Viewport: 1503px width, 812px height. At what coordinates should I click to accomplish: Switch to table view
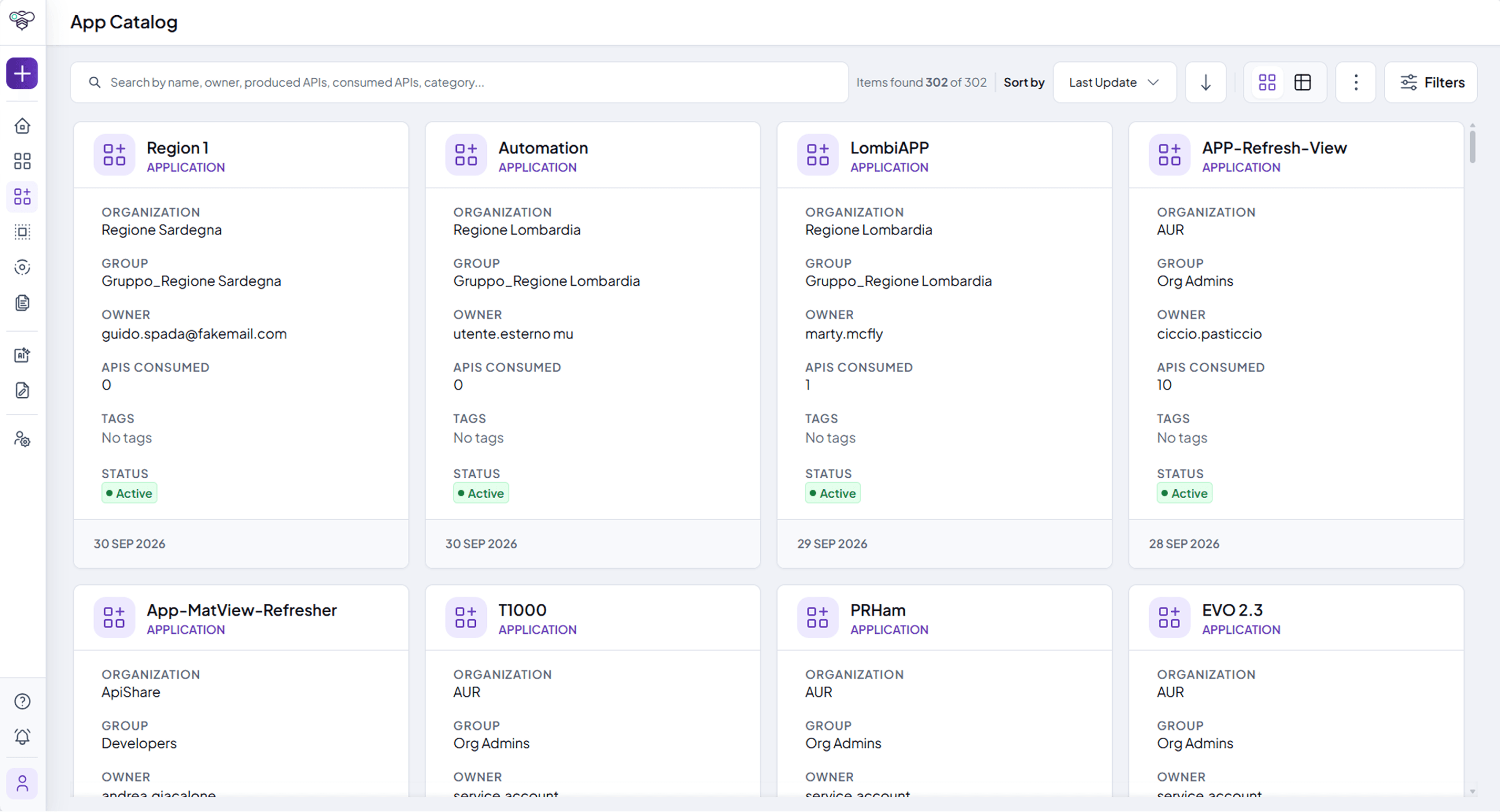pos(1303,82)
